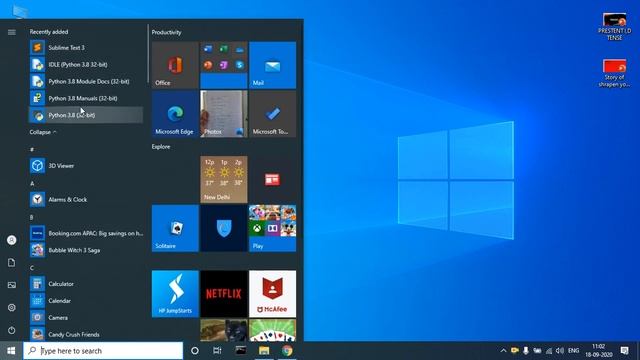Screen dimensions: 640x360
Task: Click the taskbar search box
Action: pyautogui.click(x=103, y=351)
